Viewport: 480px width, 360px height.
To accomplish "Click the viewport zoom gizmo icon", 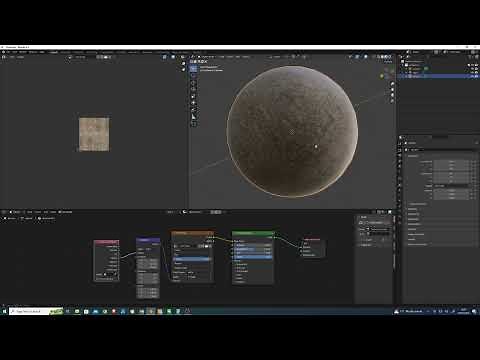I will point(392,84).
